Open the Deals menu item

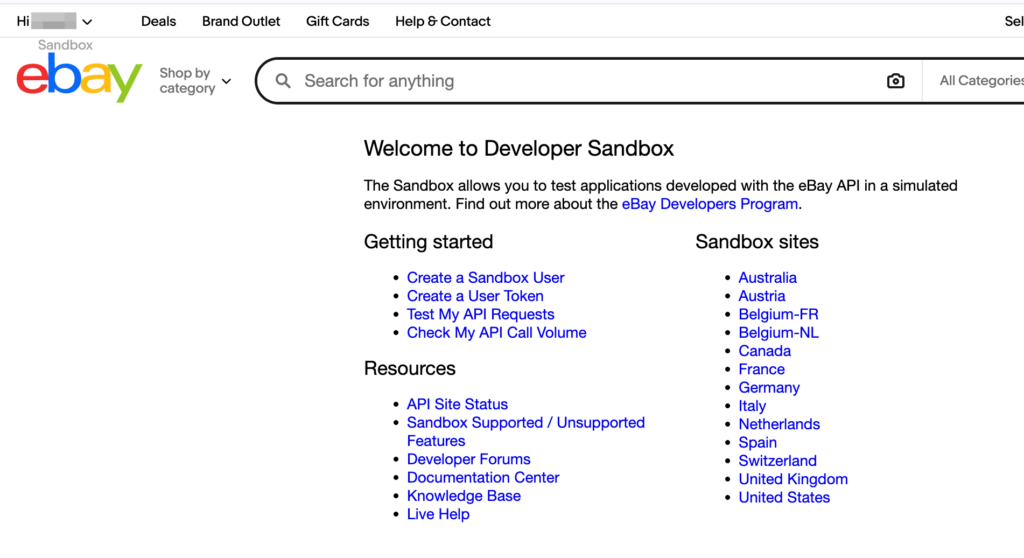pos(159,22)
